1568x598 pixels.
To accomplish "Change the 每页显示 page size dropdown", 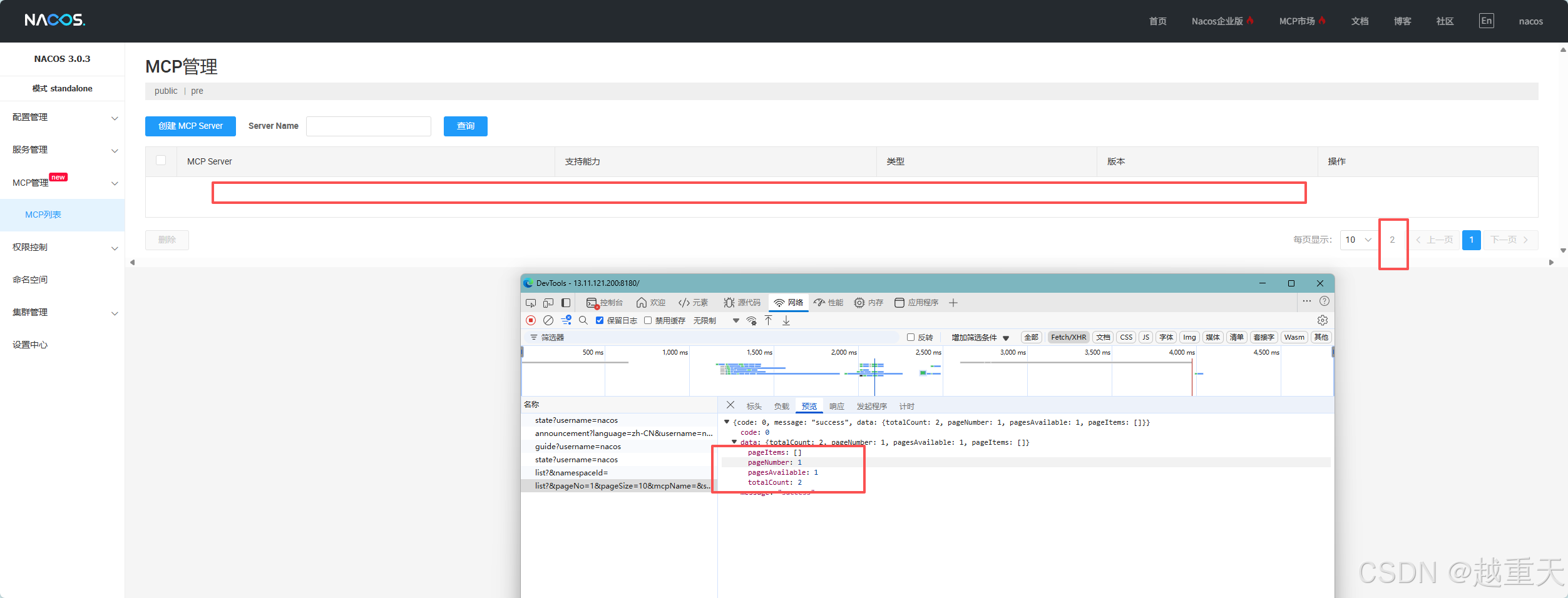I will [1358, 240].
